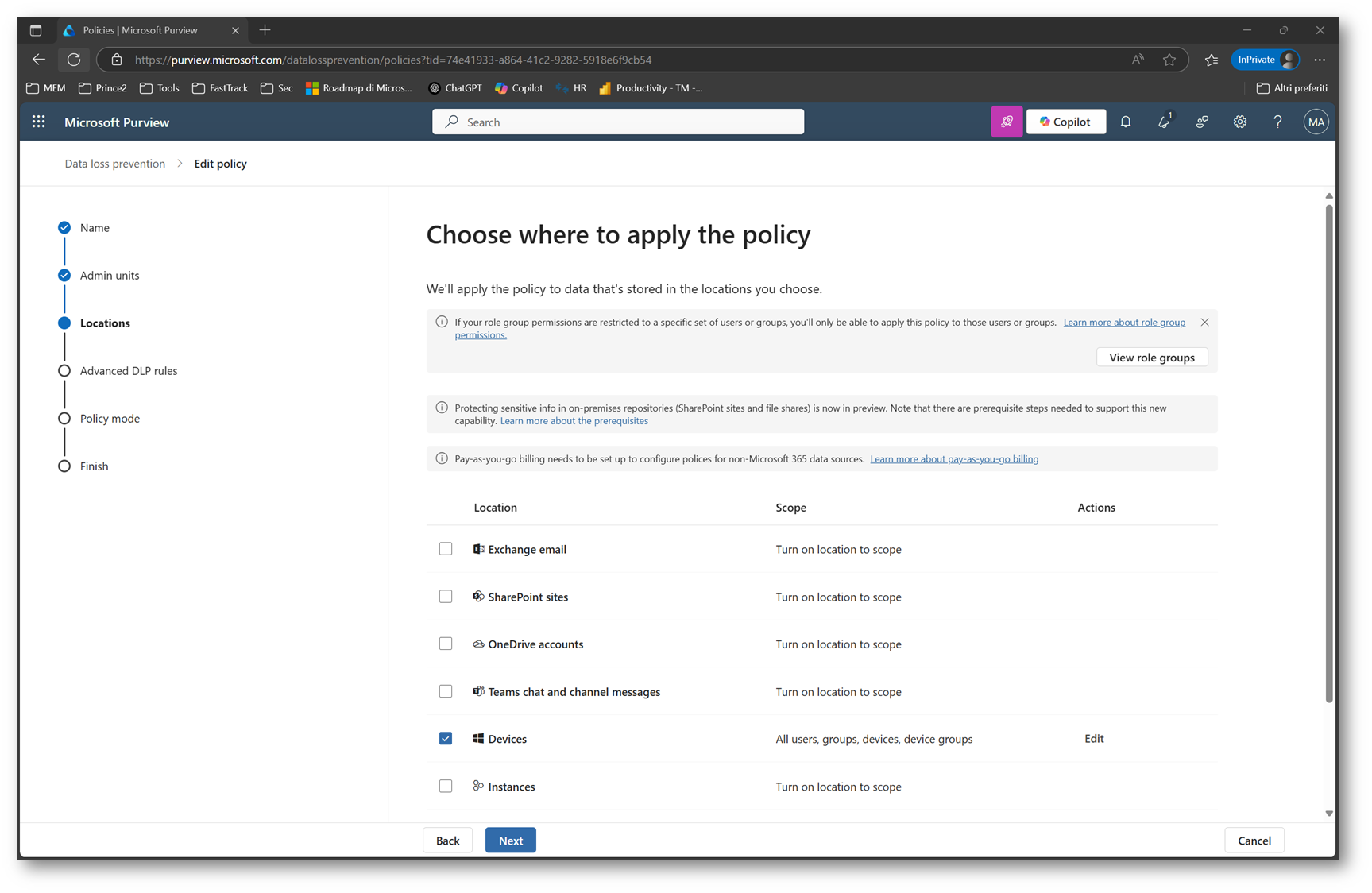Click the page scrollbar down arrow
Image resolution: width=1372 pixels, height=893 pixels.
click(1329, 814)
